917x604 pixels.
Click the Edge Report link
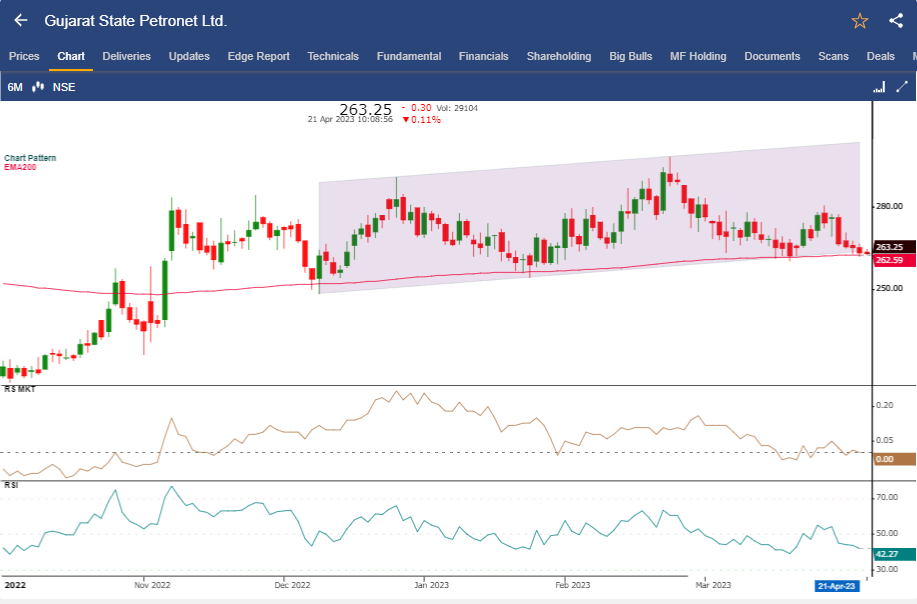click(x=258, y=56)
